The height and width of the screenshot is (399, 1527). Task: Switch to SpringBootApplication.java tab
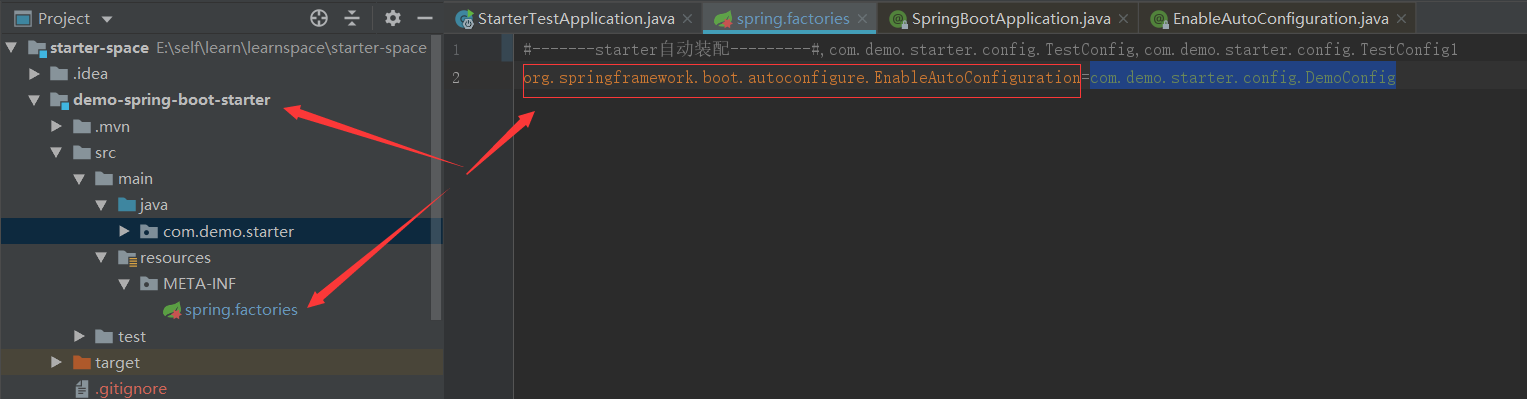click(1011, 19)
